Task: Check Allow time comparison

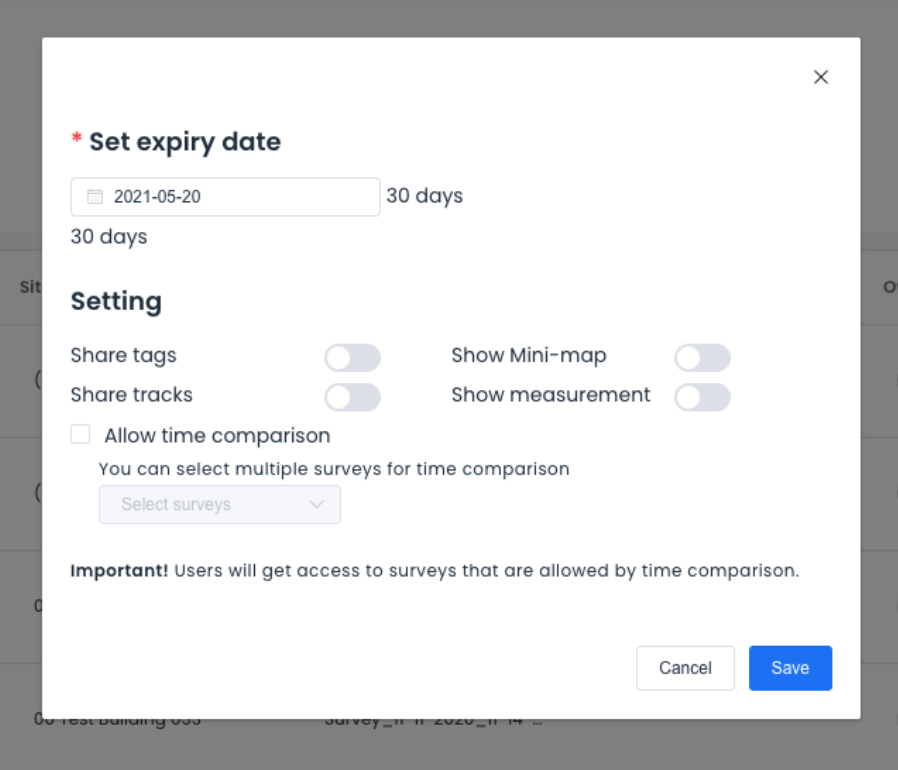Action: click(80, 434)
